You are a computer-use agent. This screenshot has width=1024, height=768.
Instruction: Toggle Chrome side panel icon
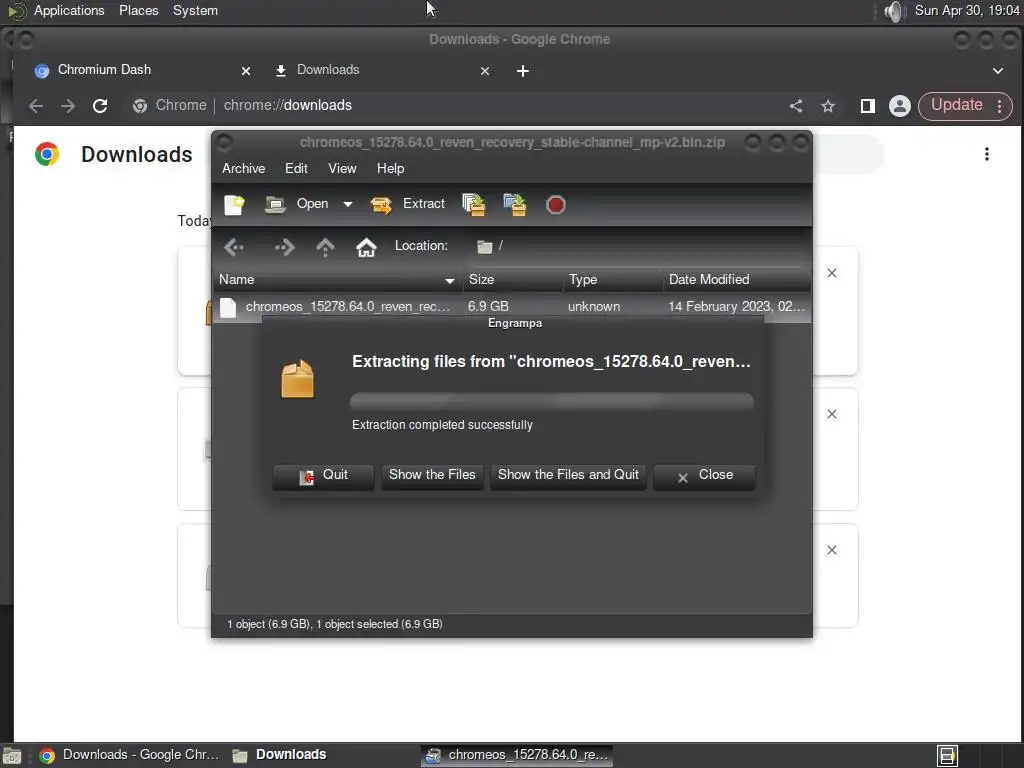click(x=867, y=106)
